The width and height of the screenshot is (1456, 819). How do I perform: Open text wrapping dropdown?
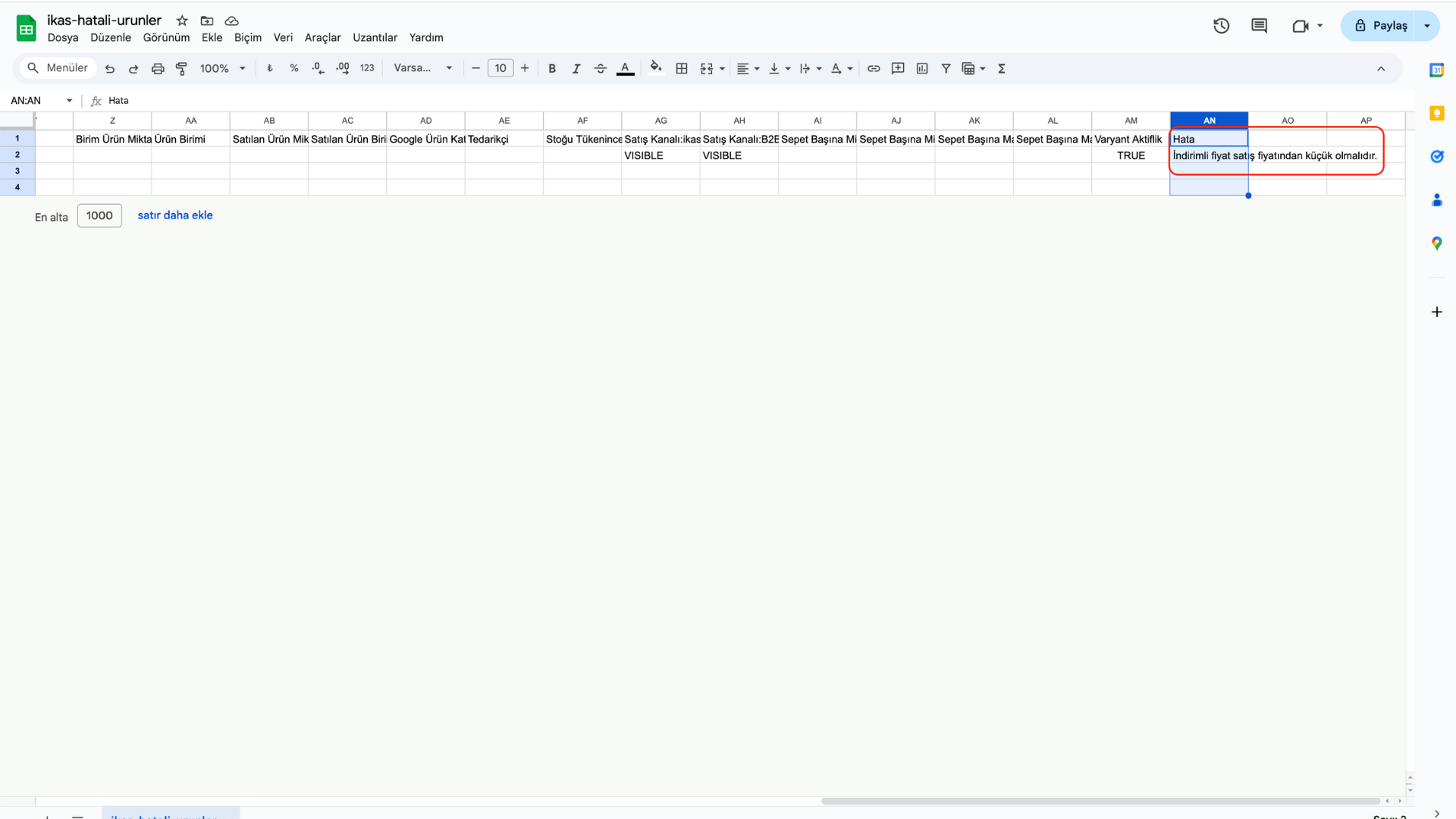point(810,68)
